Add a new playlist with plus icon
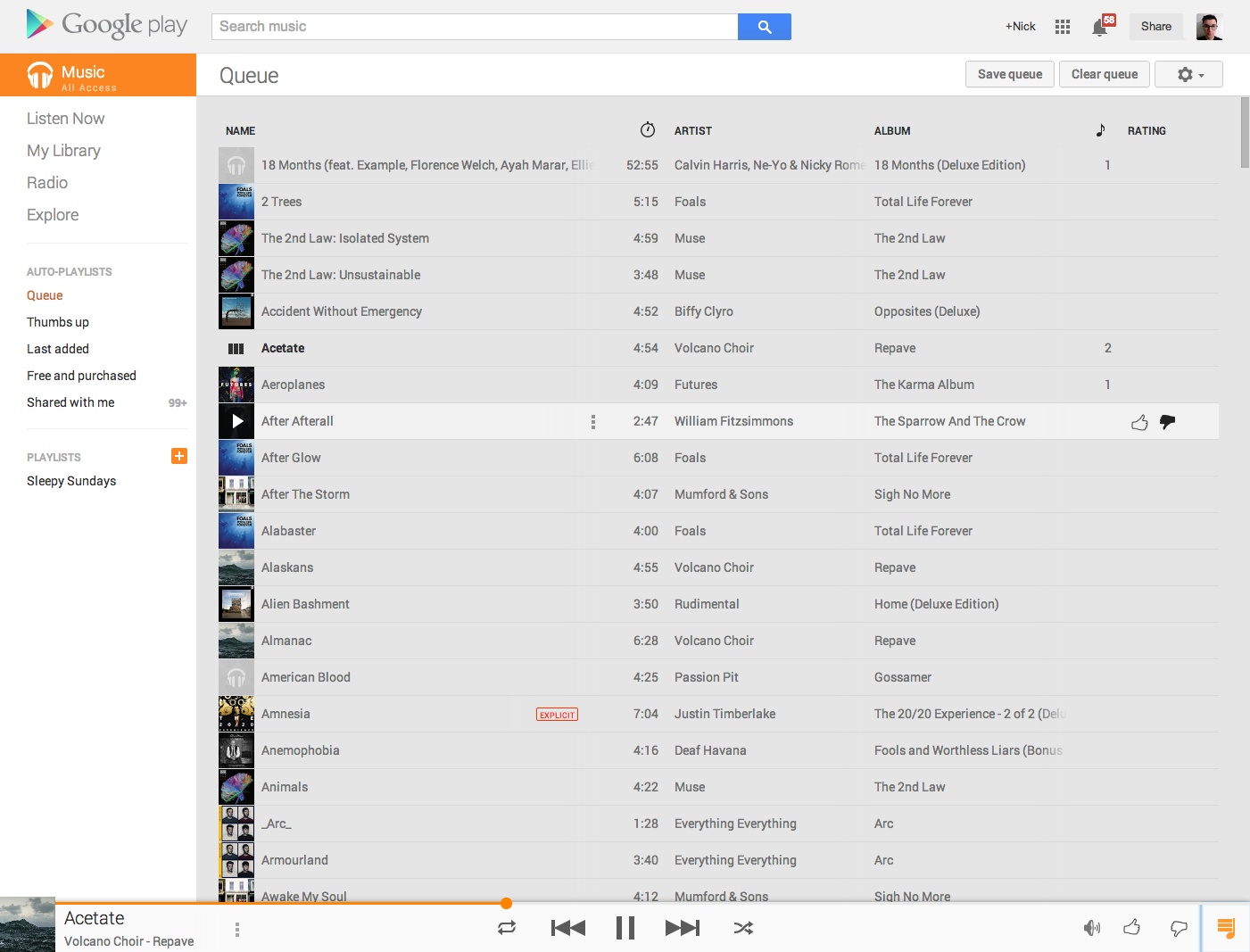The width and height of the screenshot is (1250, 952). click(179, 456)
